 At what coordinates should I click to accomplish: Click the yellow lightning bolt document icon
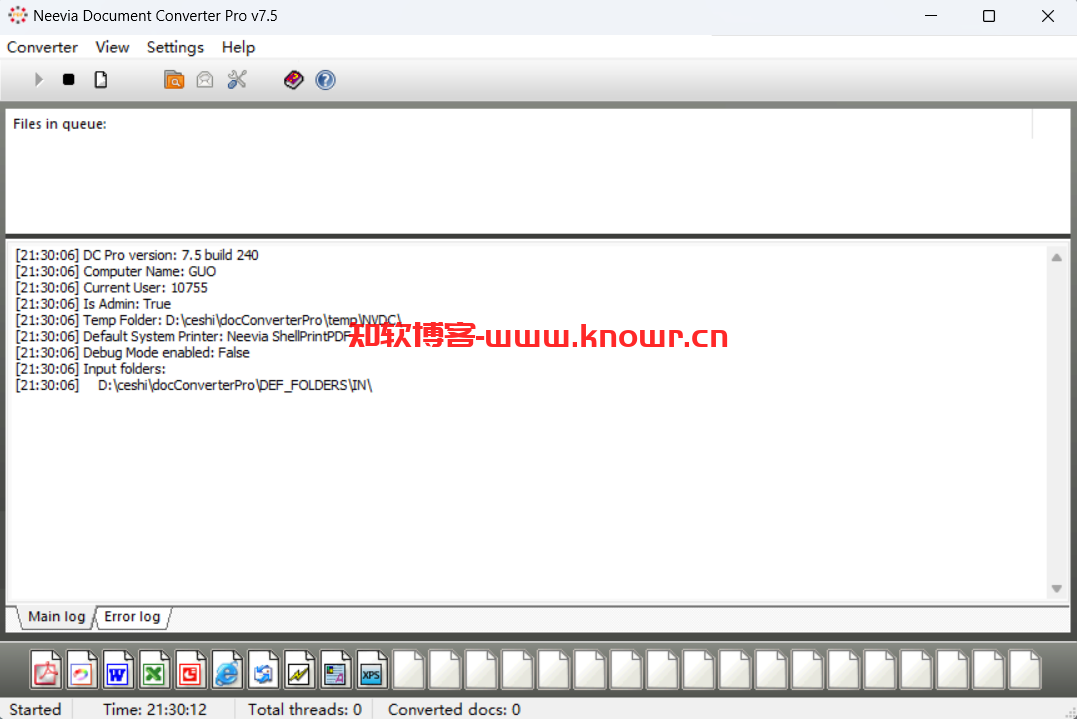click(x=299, y=670)
